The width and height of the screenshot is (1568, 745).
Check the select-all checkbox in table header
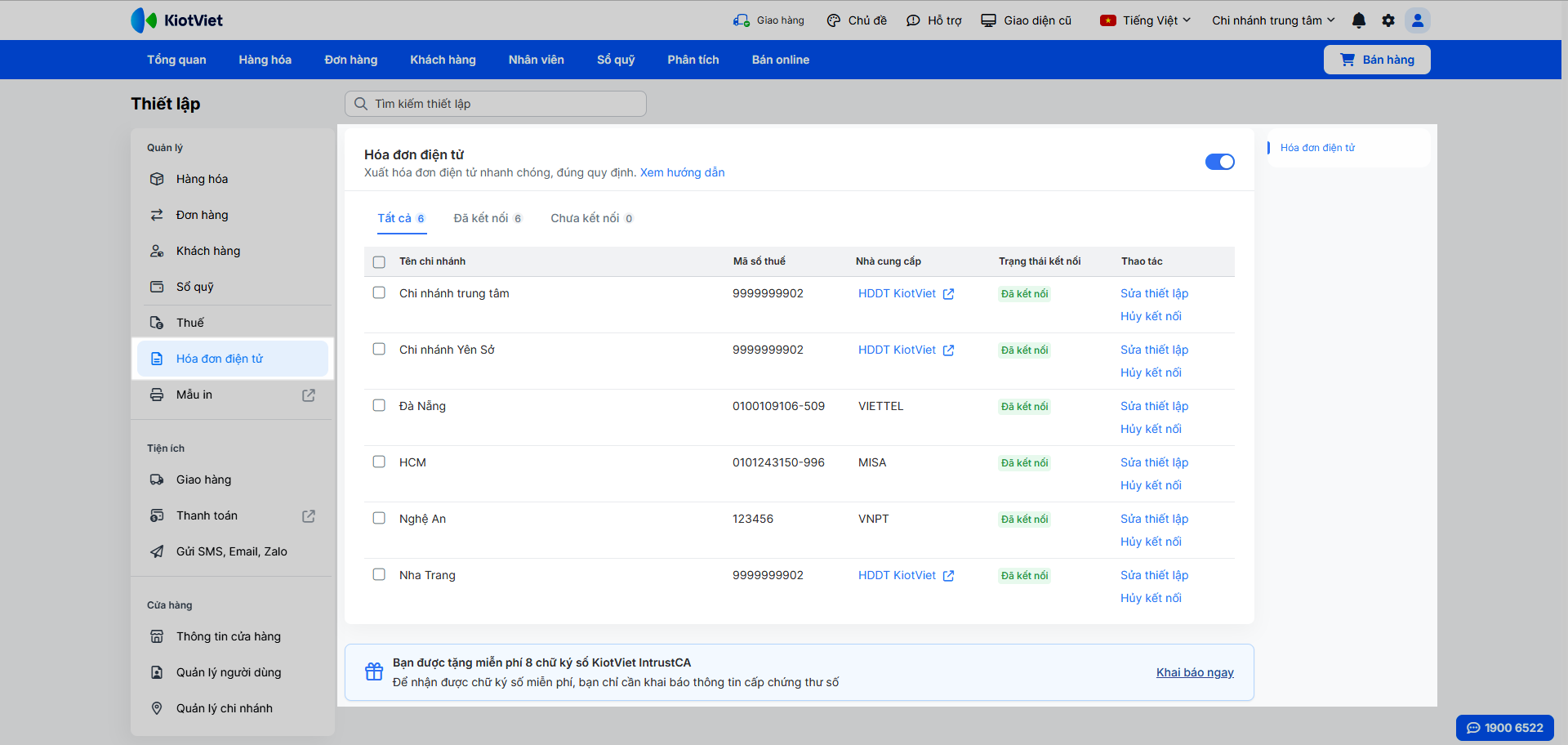(379, 262)
